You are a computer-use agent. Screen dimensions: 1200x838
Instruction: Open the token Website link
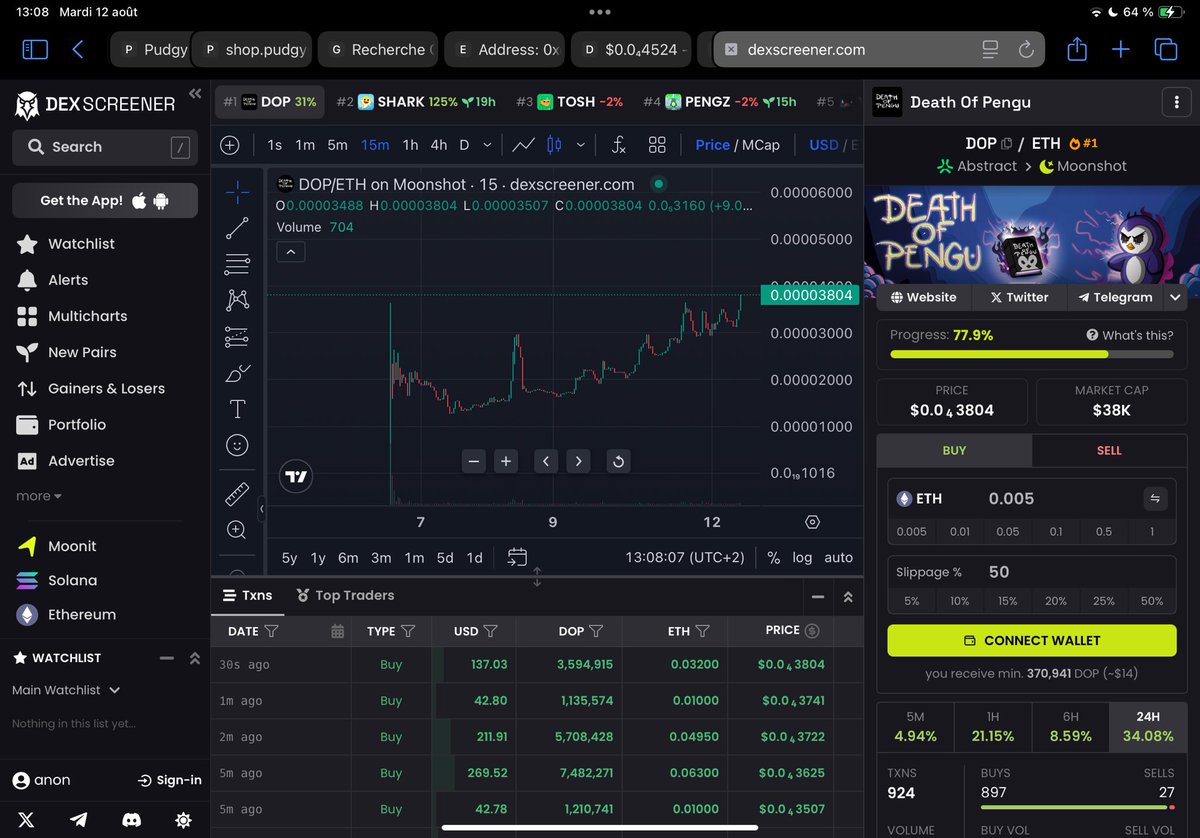[x=923, y=297]
